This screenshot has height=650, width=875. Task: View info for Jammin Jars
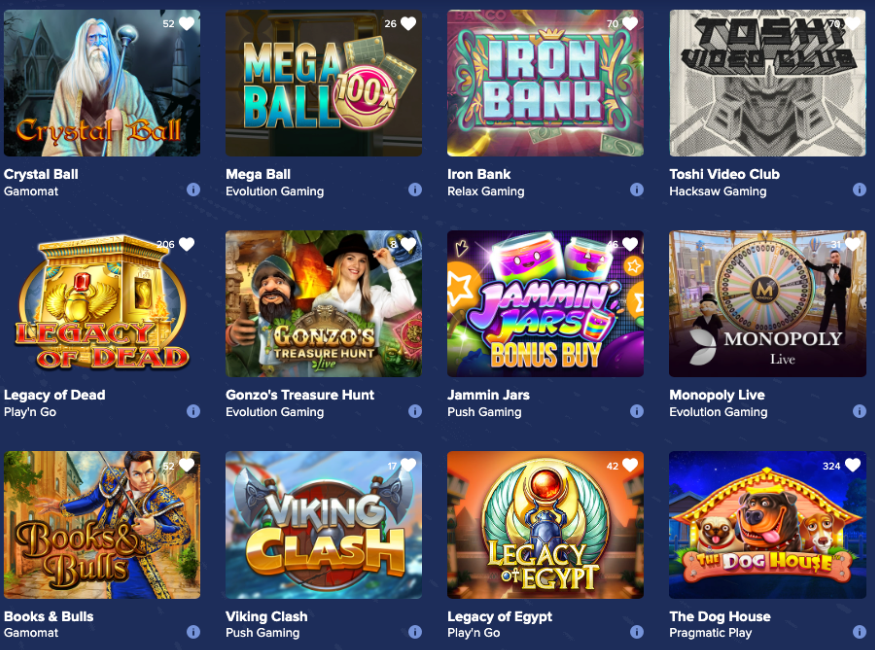(637, 411)
